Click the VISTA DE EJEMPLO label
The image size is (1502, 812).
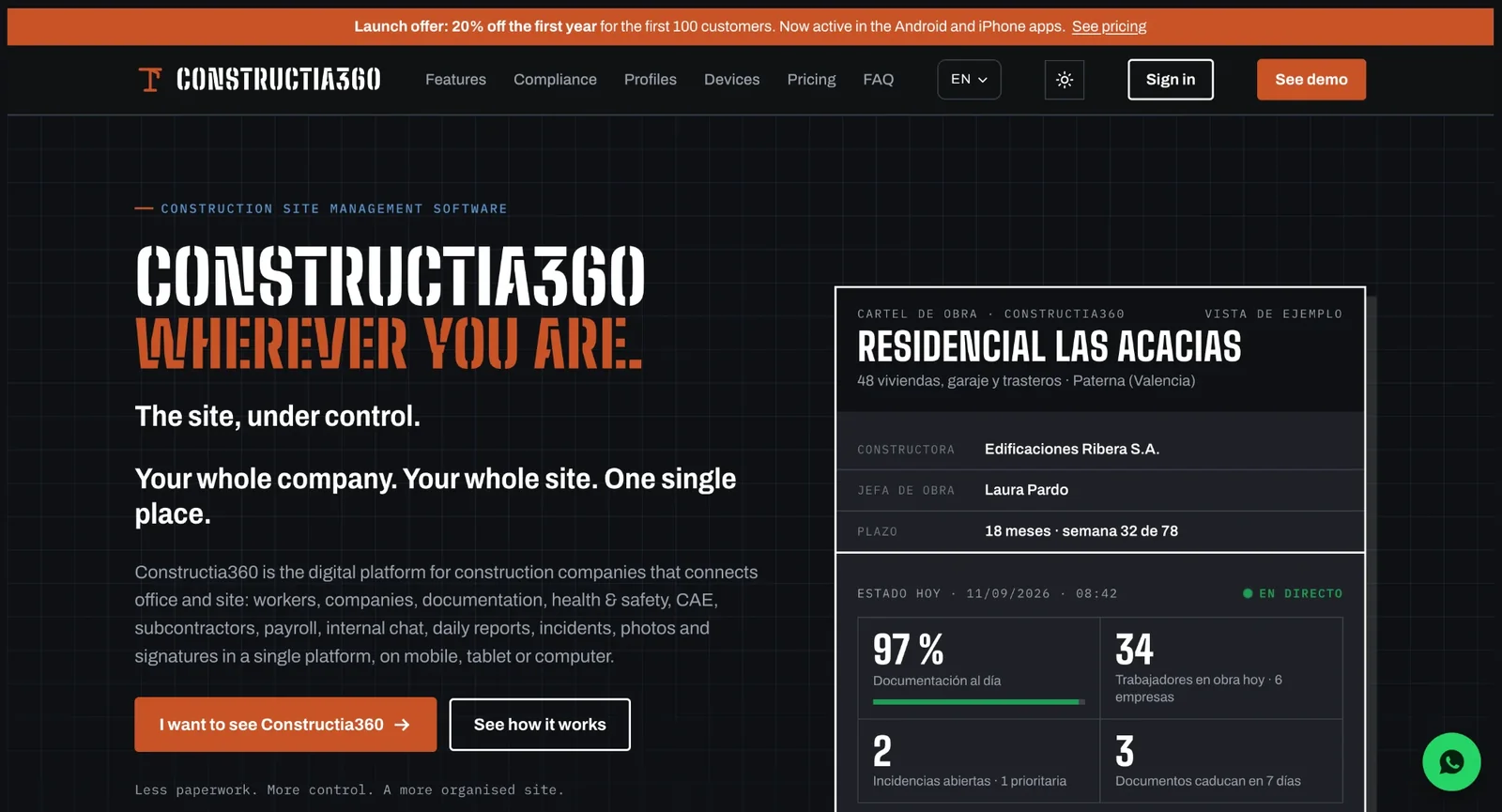pyautogui.click(x=1274, y=314)
